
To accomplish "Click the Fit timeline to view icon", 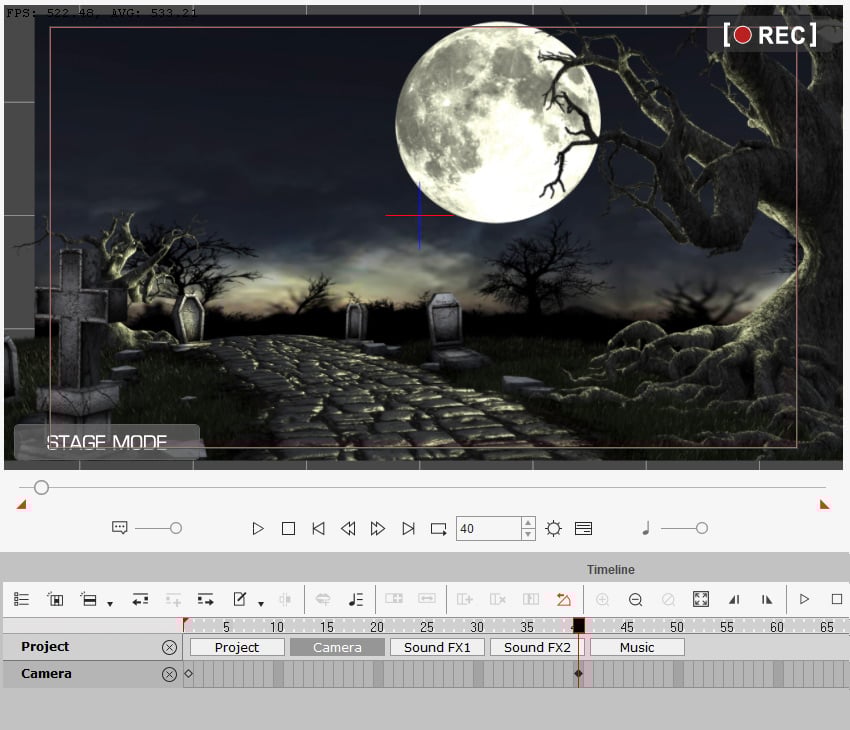I will pos(701,599).
